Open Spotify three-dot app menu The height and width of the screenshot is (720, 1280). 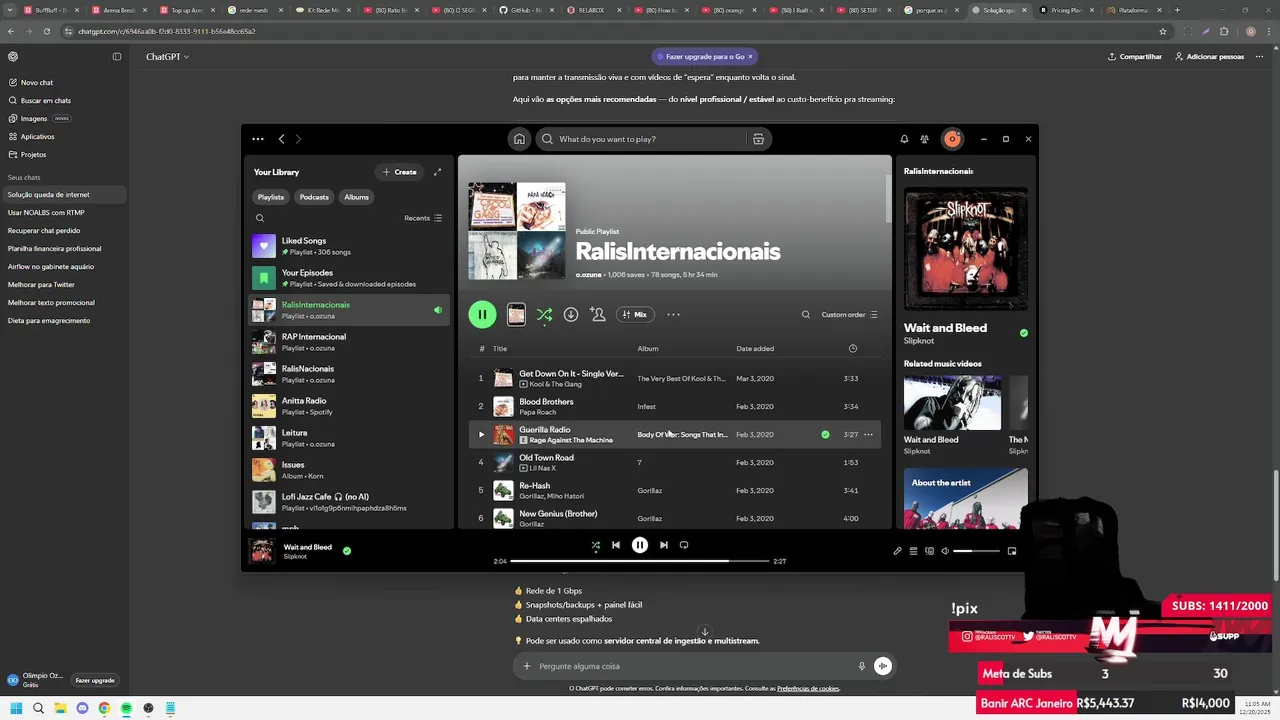point(258,139)
